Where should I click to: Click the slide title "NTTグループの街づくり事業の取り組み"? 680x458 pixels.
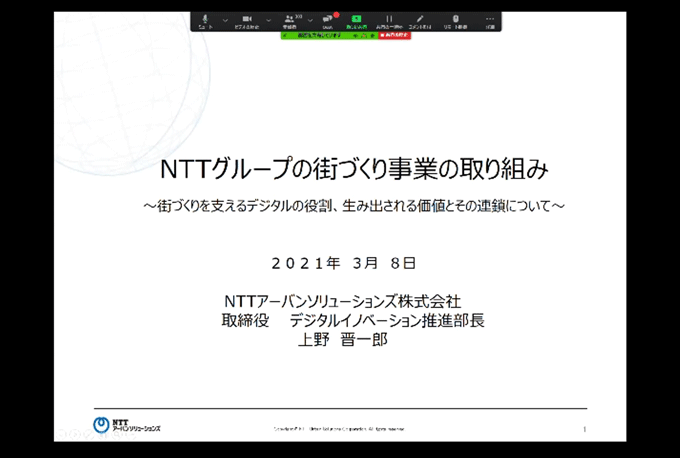354,169
